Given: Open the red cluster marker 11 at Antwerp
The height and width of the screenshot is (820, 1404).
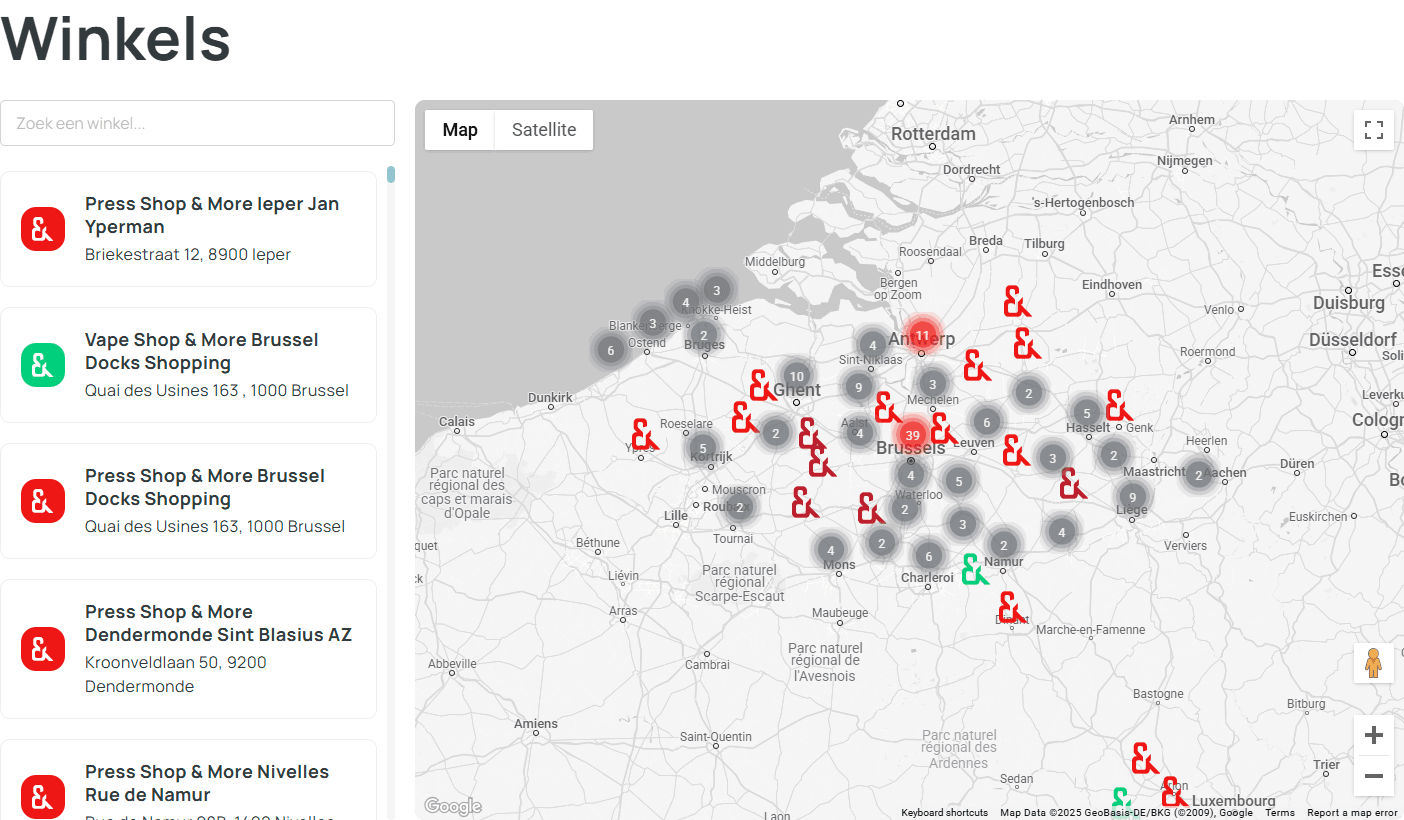Looking at the screenshot, I should tap(922, 335).
